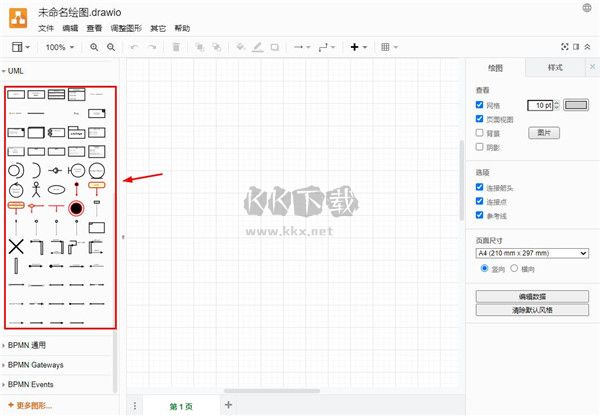Enable the 阴影 shadow checkbox

click(479, 147)
